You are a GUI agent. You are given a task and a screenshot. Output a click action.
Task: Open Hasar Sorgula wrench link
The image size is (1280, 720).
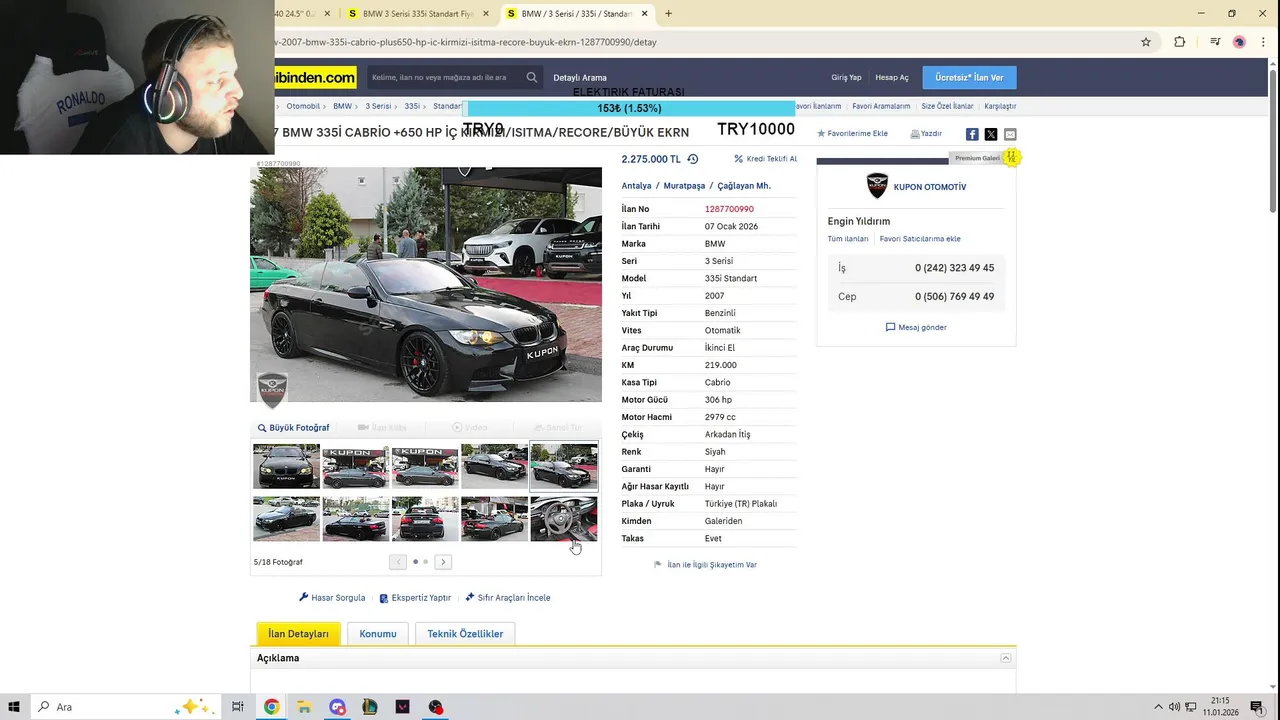332,597
